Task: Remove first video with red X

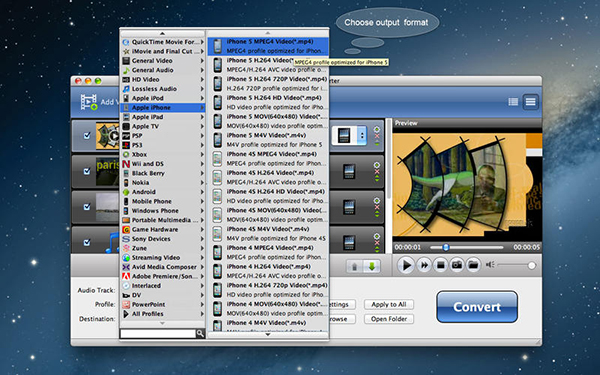Action: pos(377,137)
